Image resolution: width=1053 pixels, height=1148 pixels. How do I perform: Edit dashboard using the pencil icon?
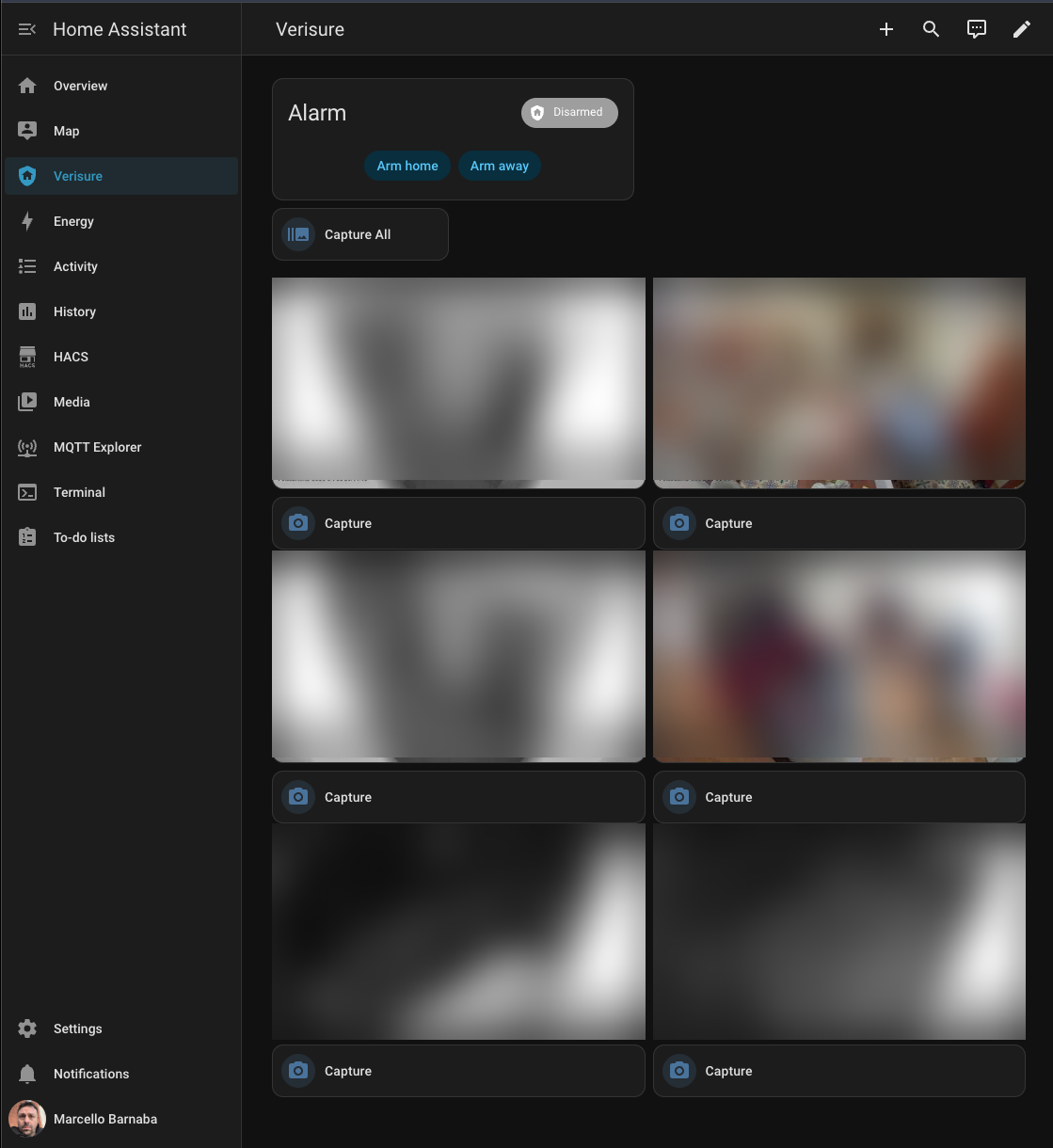(x=1022, y=29)
